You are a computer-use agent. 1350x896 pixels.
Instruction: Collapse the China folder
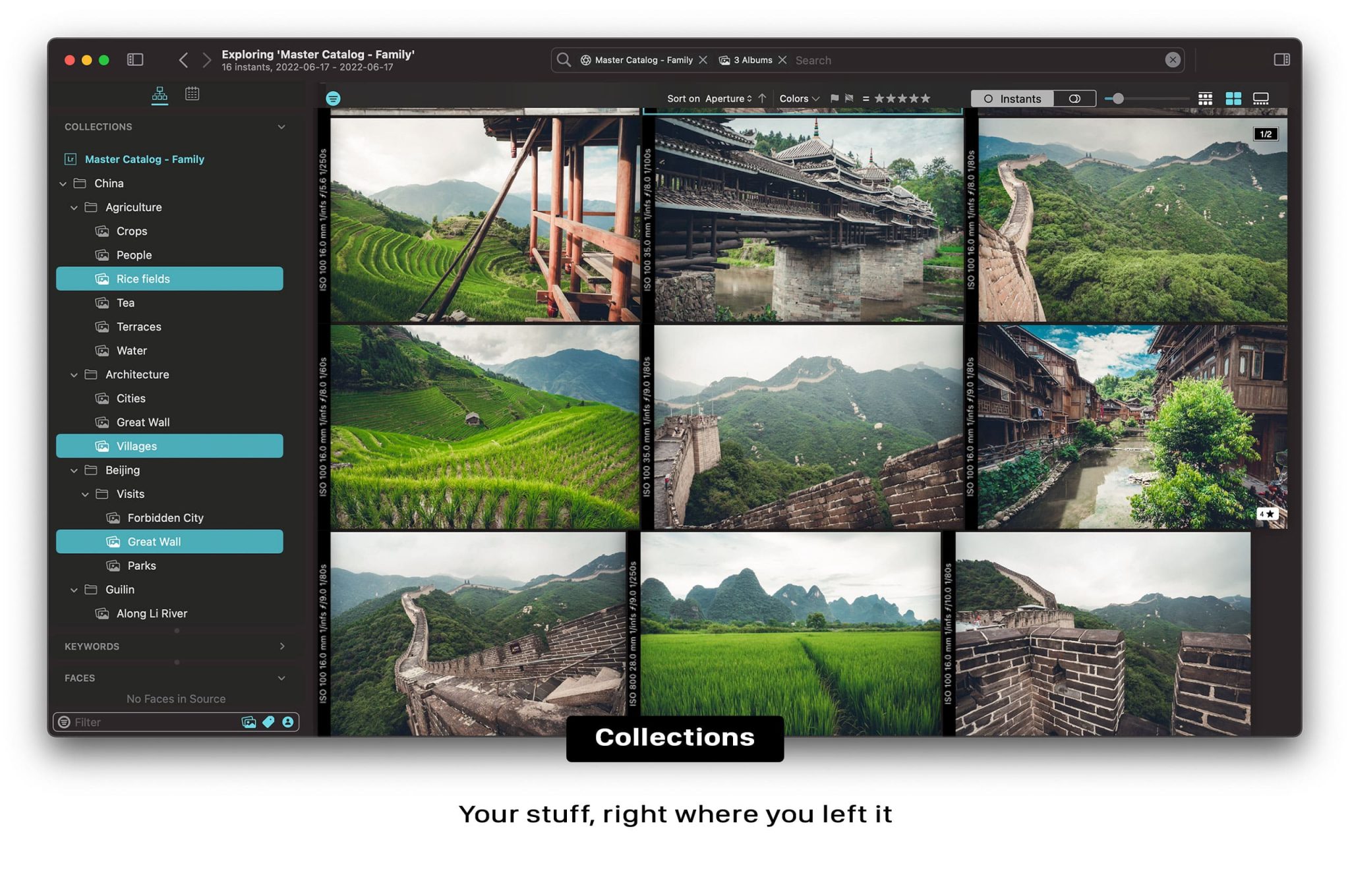pos(63,184)
